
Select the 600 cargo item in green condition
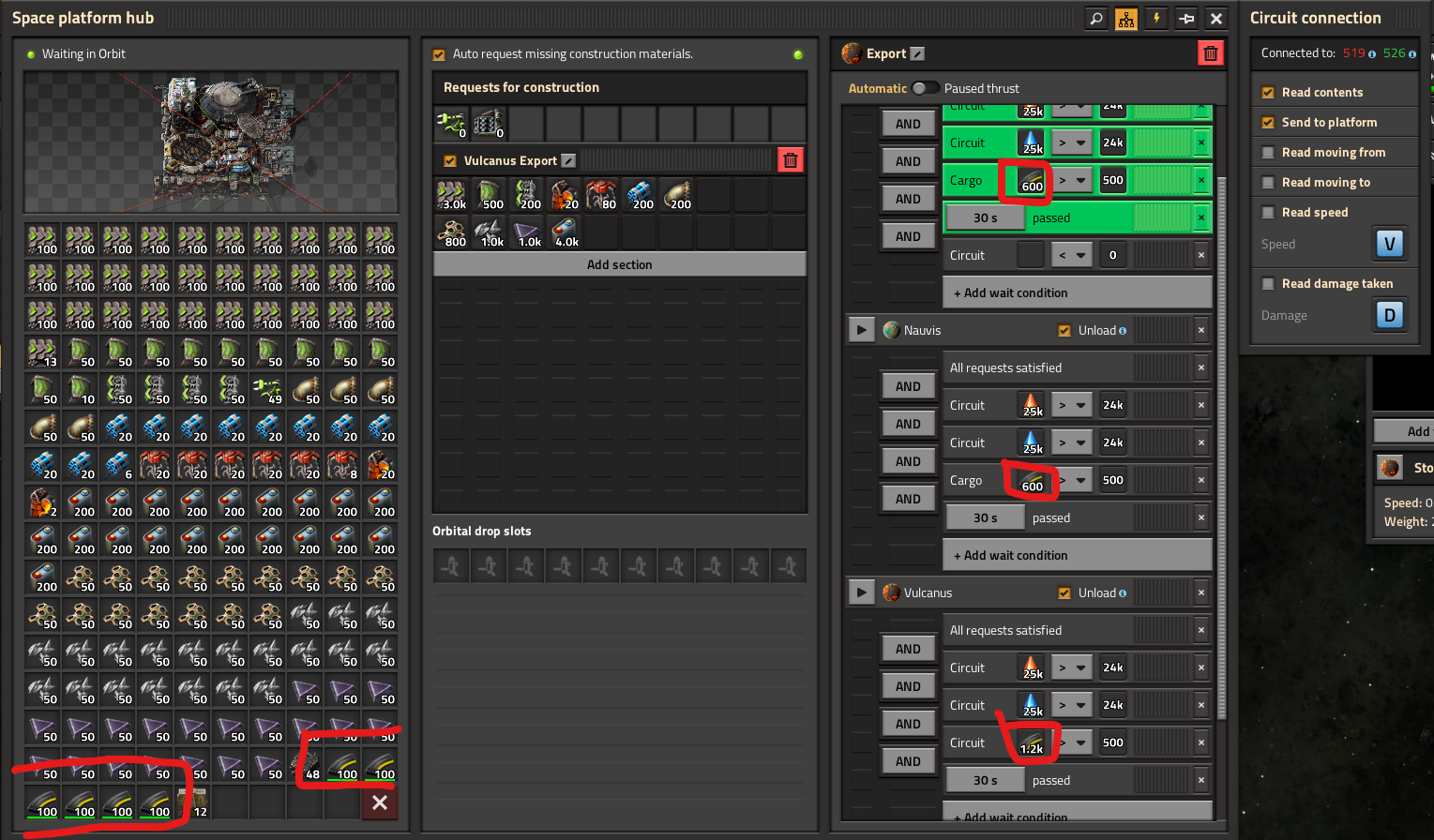coord(1031,180)
